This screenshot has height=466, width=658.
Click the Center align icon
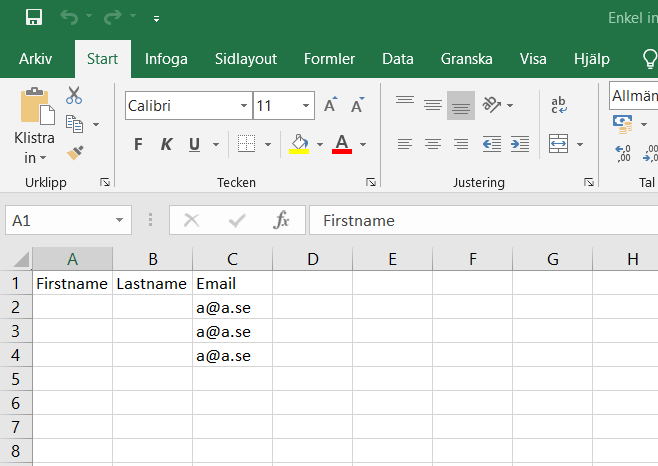[433, 144]
